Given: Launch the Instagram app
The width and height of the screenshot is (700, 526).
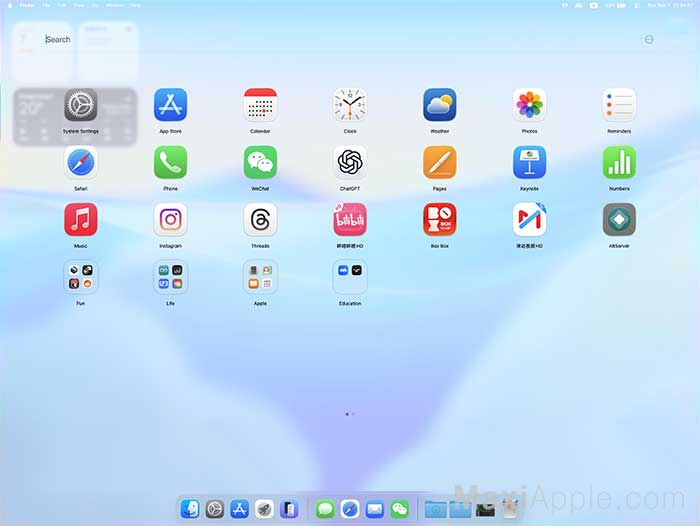Looking at the screenshot, I should tap(170, 219).
